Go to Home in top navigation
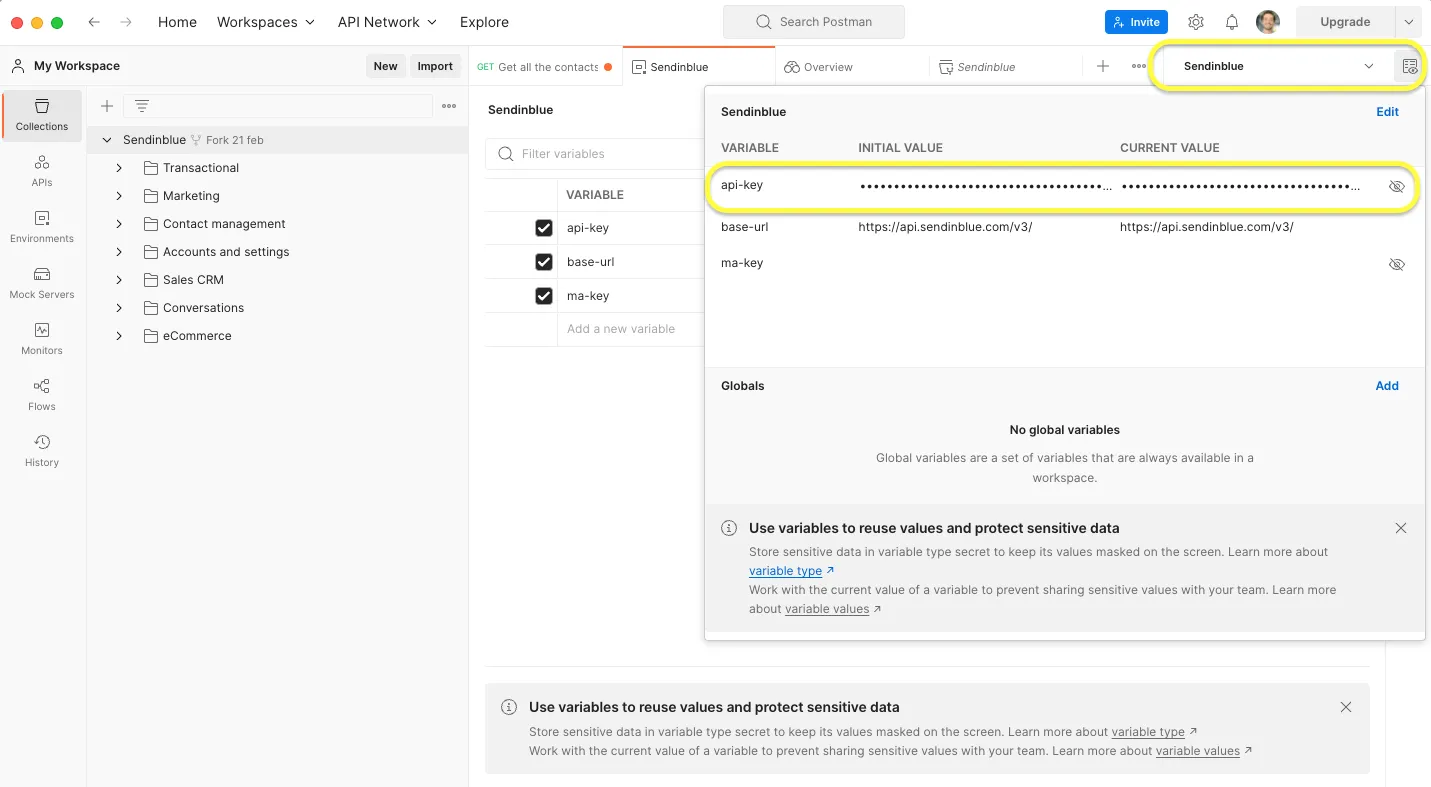Screen dimensions: 1431x787 pyautogui.click(x=177, y=22)
